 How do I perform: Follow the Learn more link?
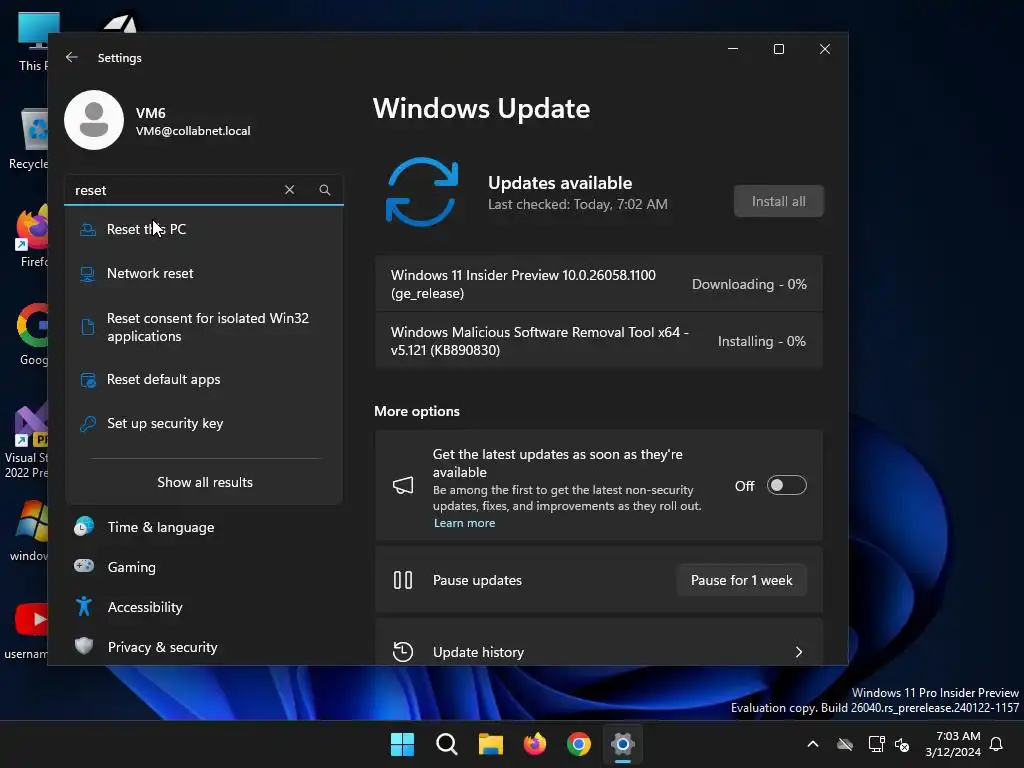click(464, 523)
